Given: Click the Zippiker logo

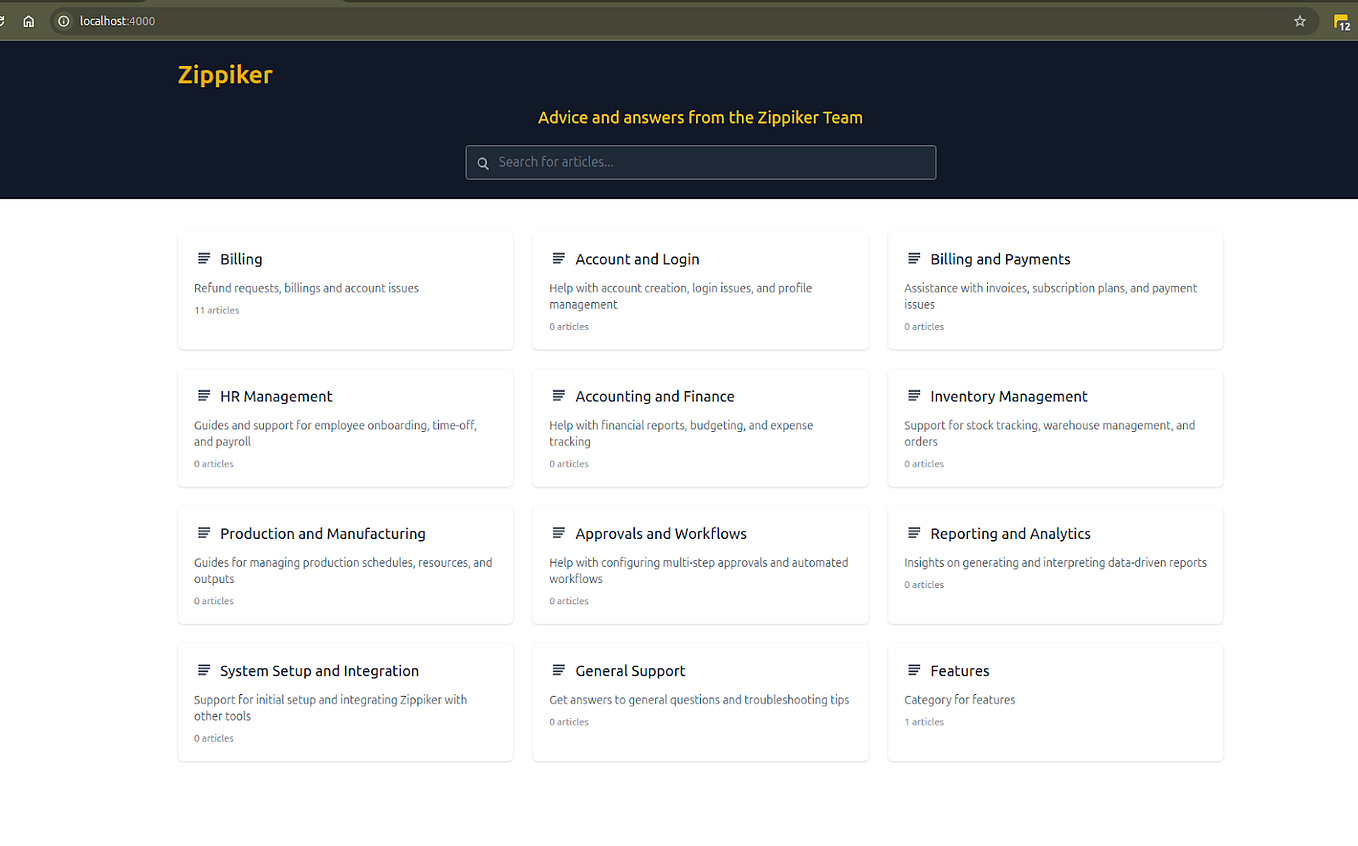Looking at the screenshot, I should 224,74.
